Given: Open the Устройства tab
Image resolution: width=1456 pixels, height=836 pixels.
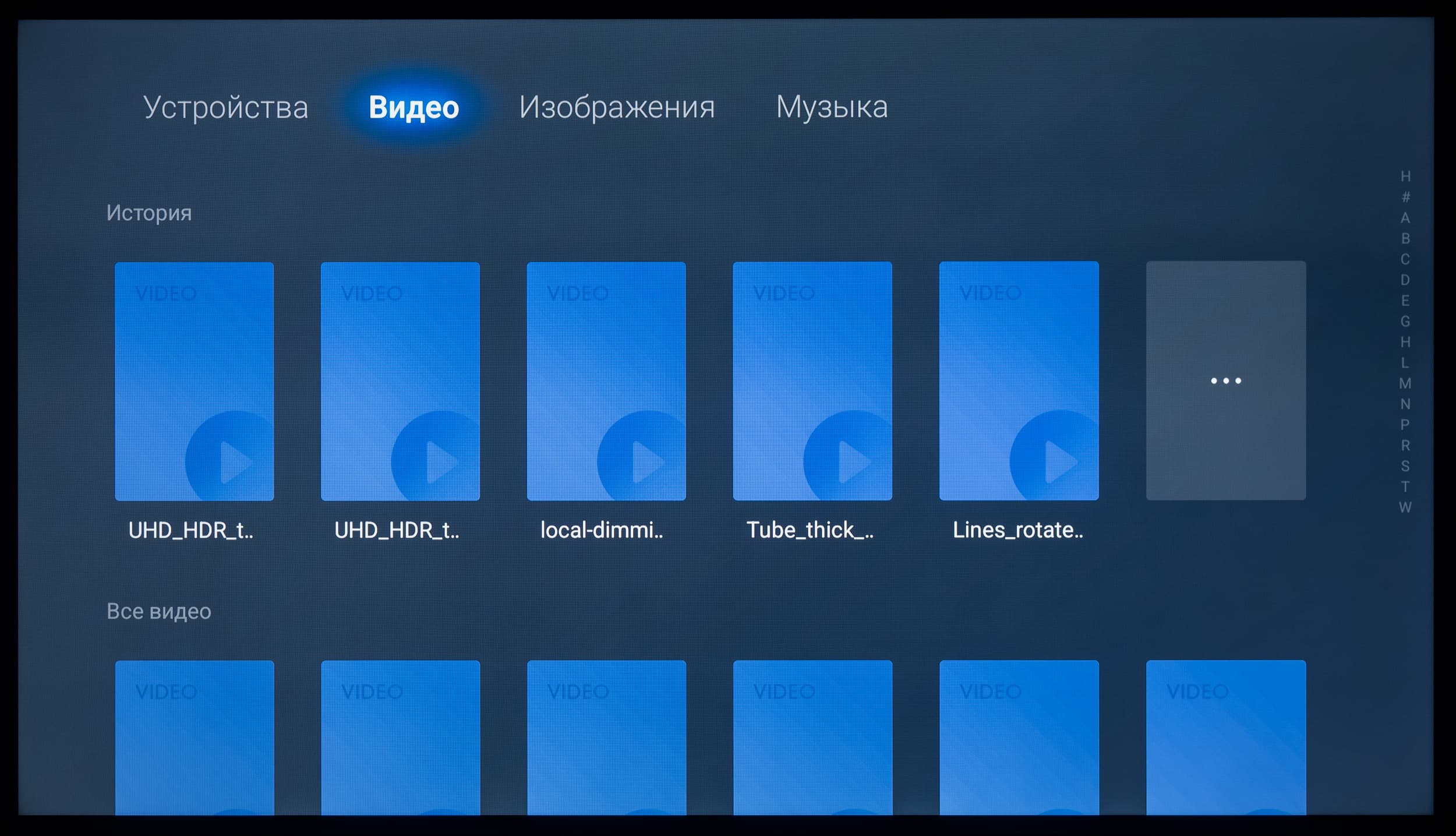Looking at the screenshot, I should coord(225,108).
